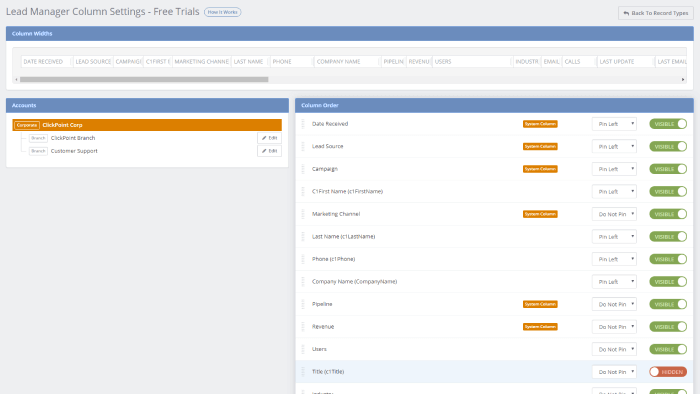Click the Branch tag next to ClickPoint Branch
Viewport: 700px width, 394px height.
[38, 138]
